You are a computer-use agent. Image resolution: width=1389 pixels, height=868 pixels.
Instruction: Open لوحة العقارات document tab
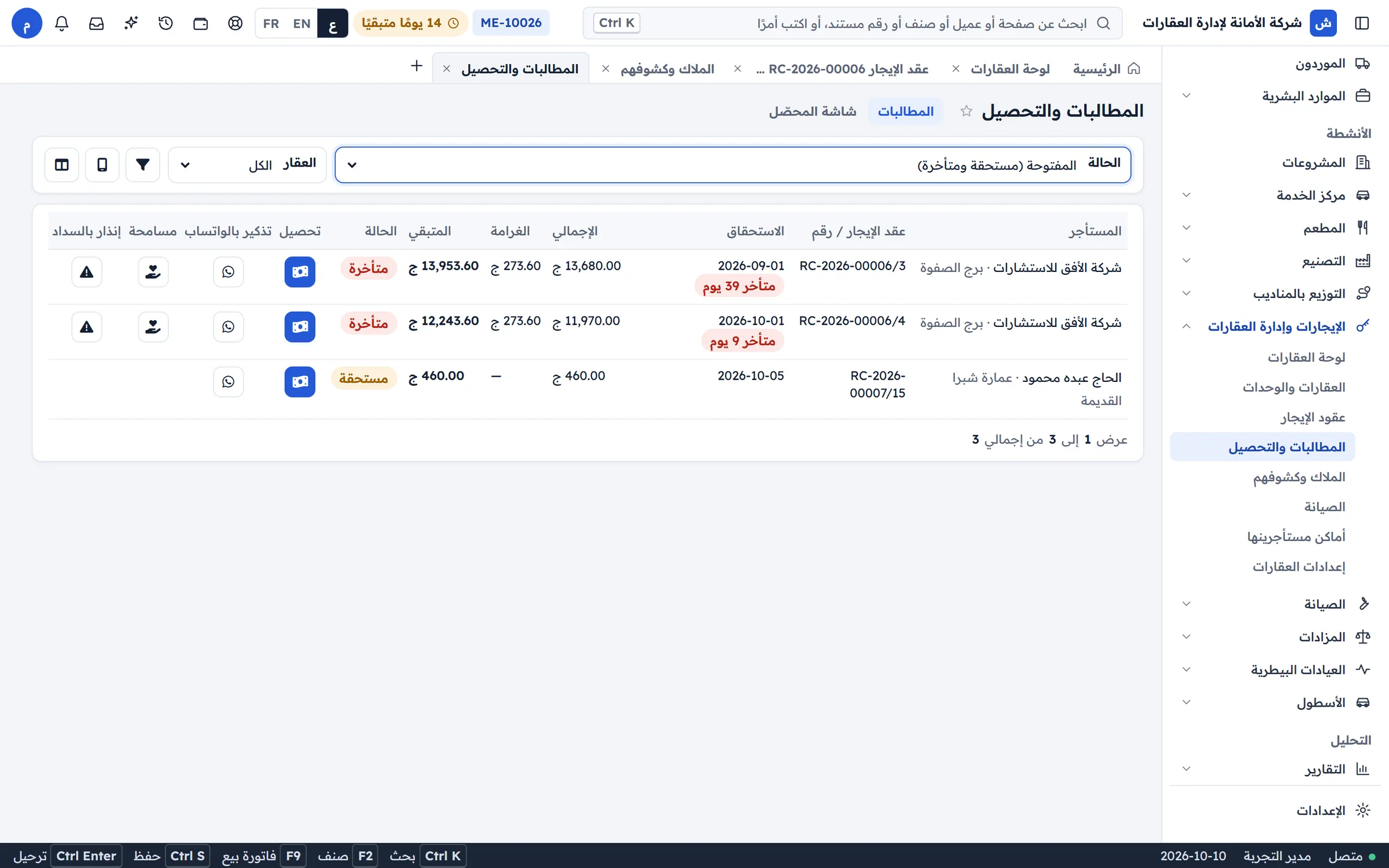tap(1010, 69)
